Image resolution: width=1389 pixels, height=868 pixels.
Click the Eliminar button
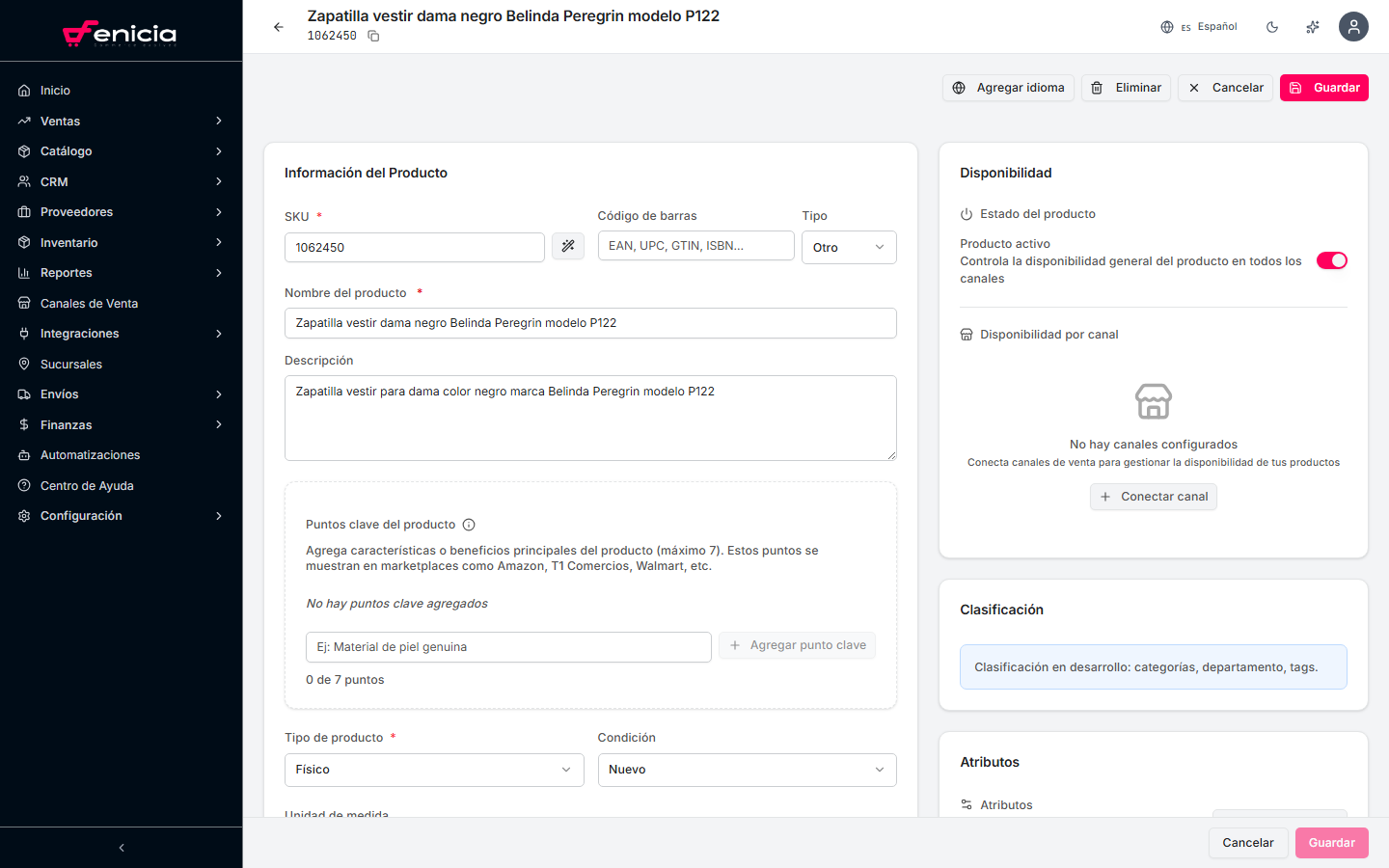pos(1127,88)
